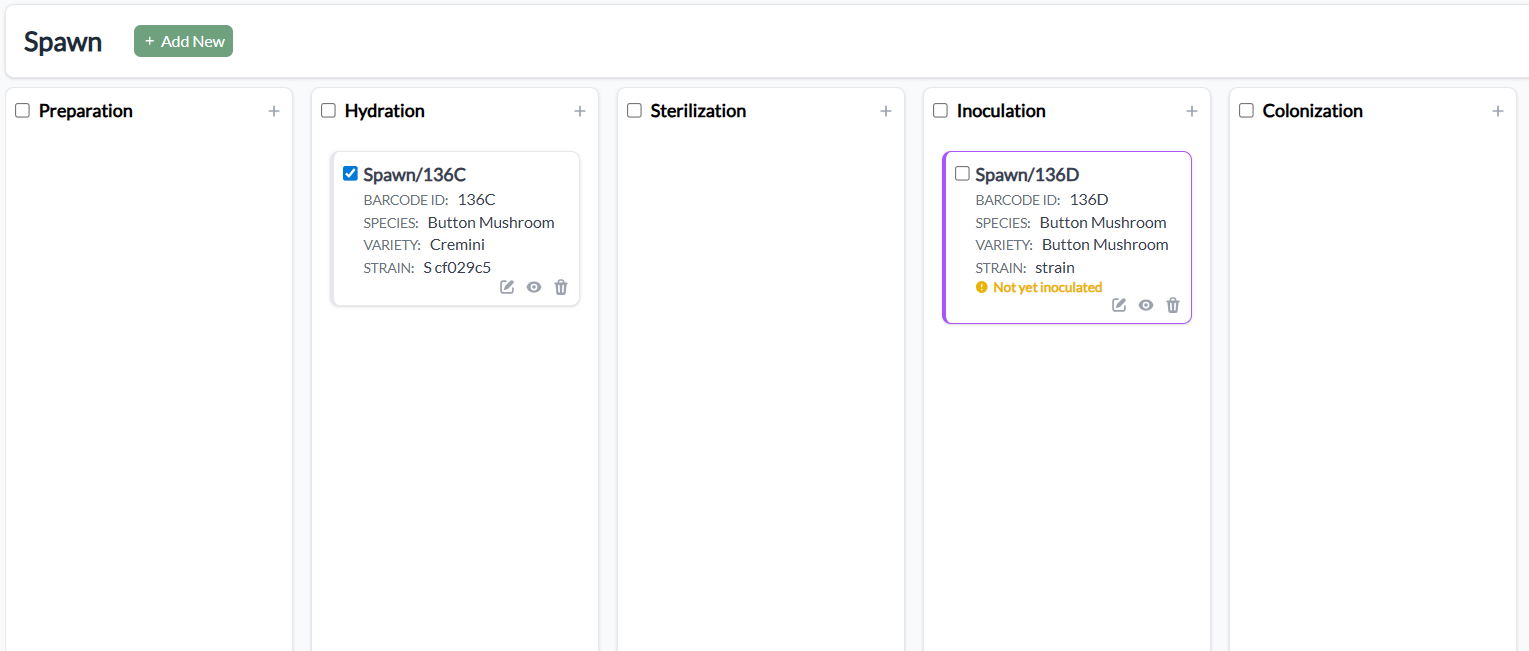
Task: Open the Spawn/136D card title
Action: tap(1027, 175)
